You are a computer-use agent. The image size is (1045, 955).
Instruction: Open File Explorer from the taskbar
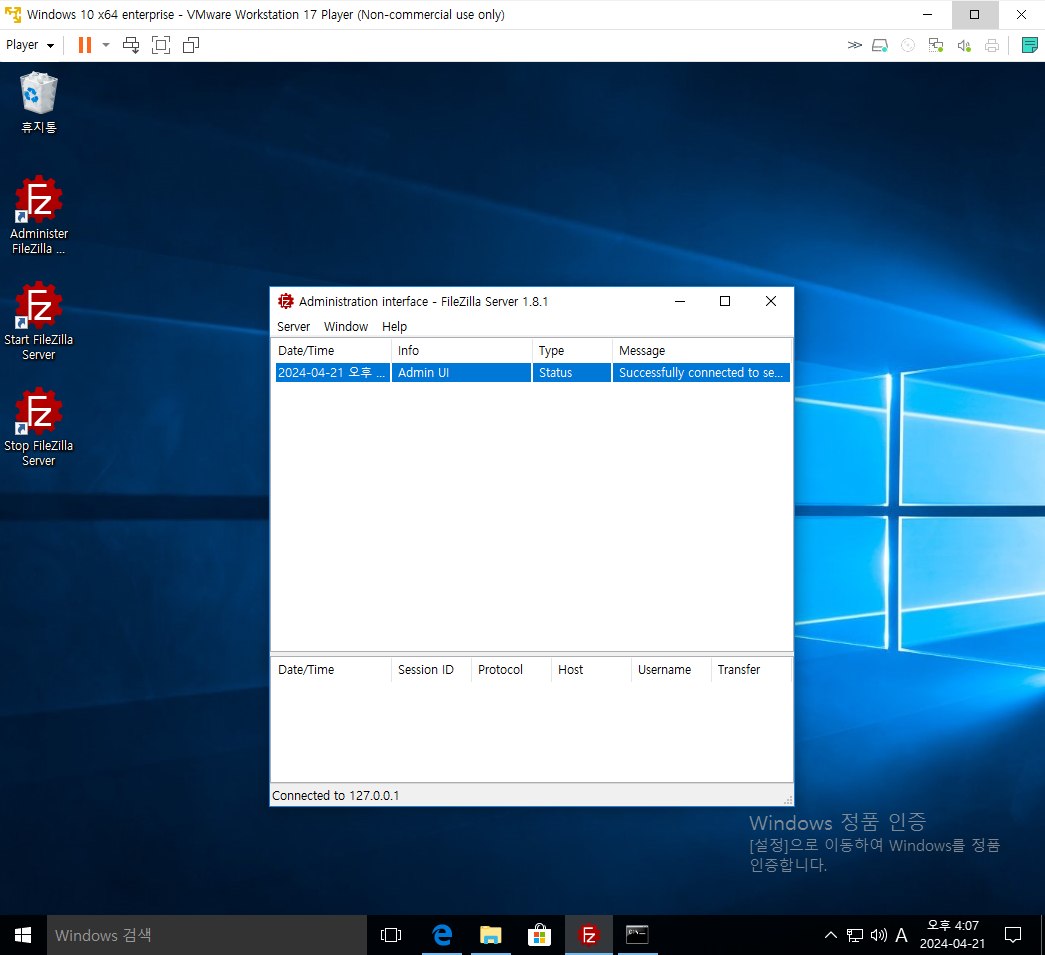pos(491,935)
